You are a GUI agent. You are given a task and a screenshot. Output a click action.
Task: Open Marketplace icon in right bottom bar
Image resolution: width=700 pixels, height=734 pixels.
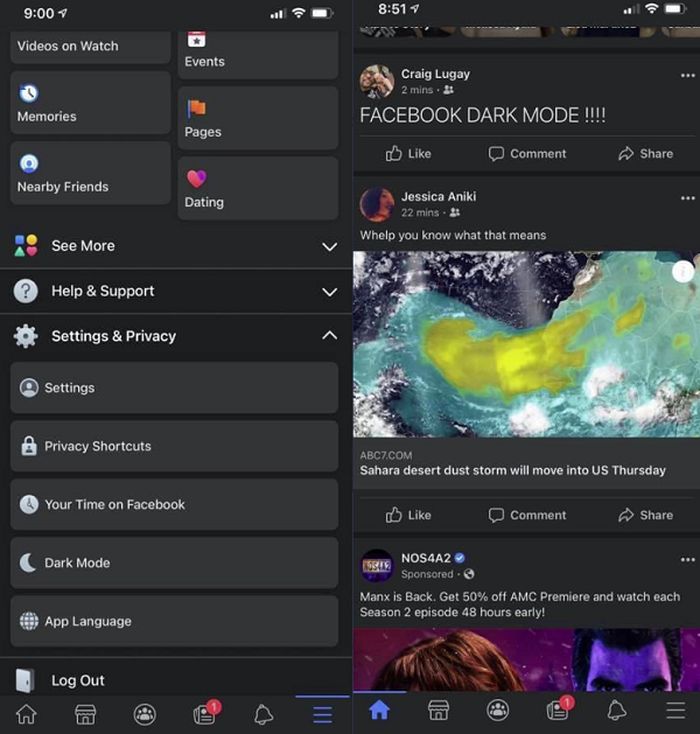point(438,710)
